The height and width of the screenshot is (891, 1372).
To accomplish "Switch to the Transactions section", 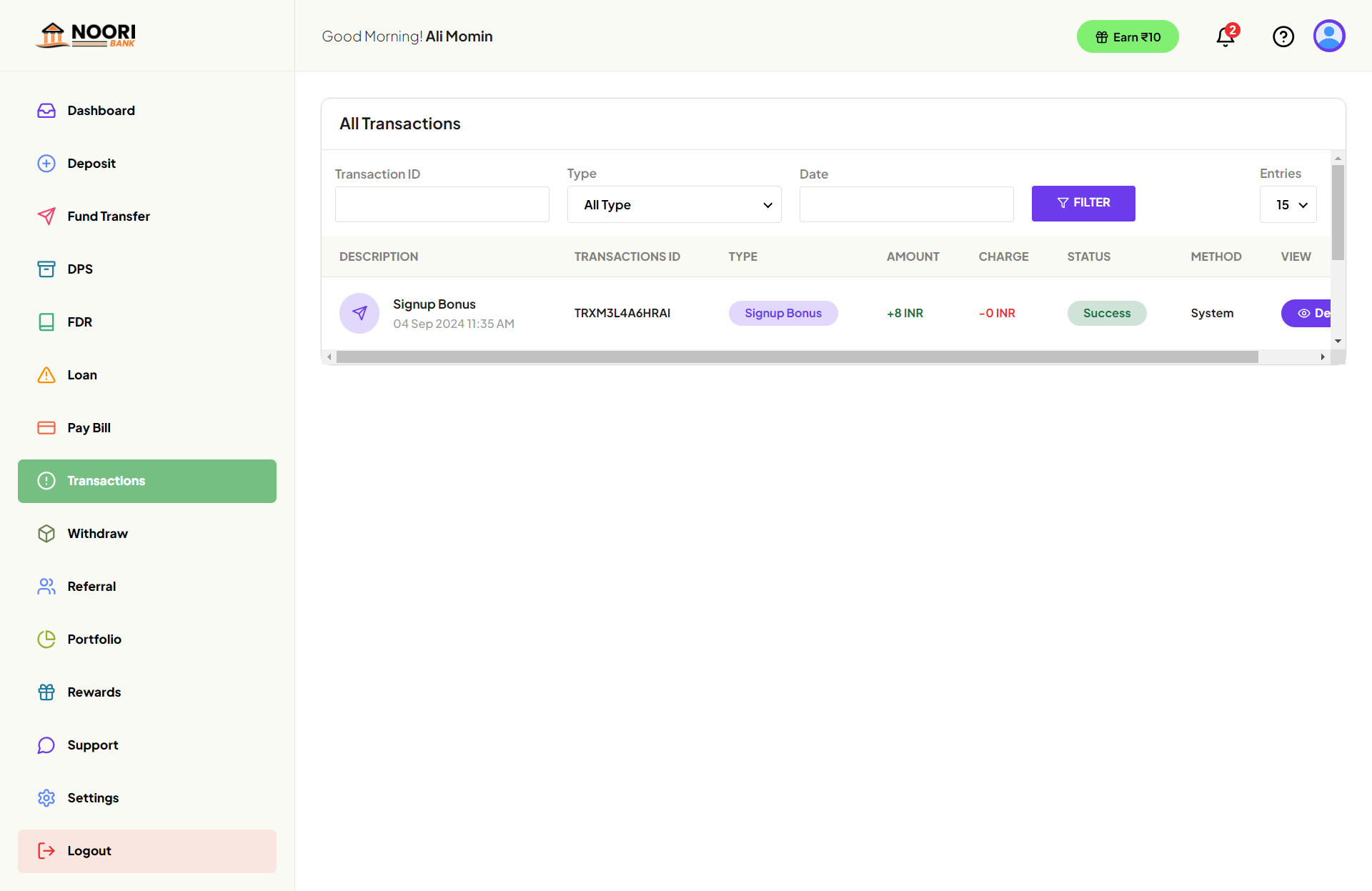I will [106, 480].
